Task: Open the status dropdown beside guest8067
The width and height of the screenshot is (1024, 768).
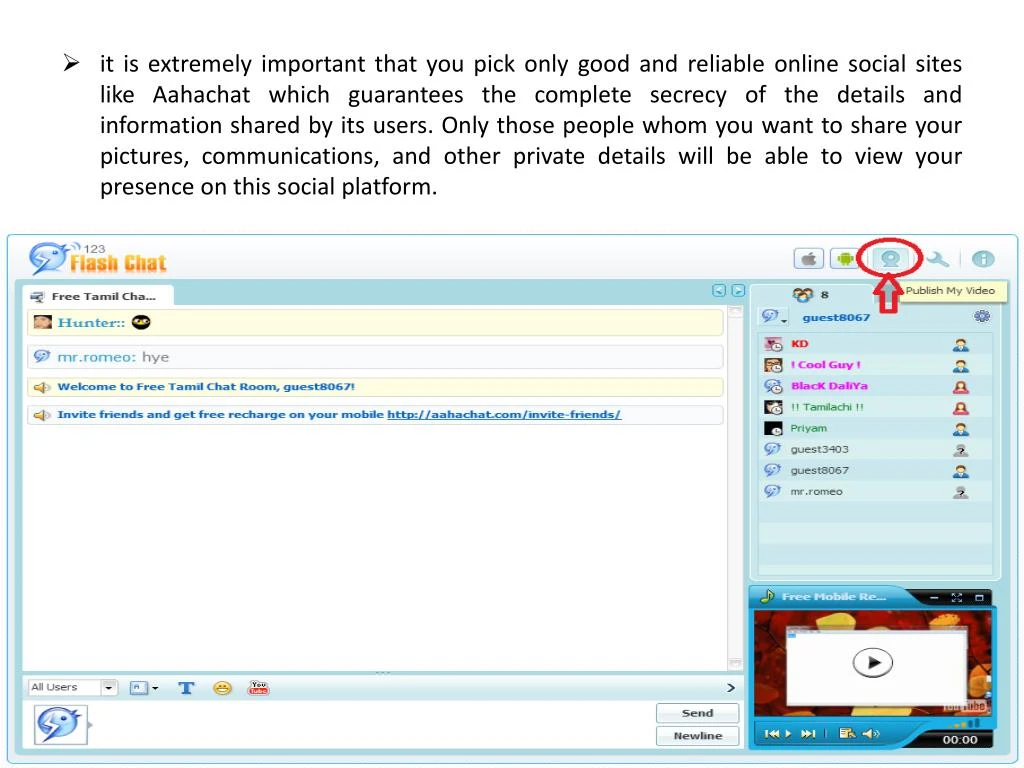Action: (775, 317)
